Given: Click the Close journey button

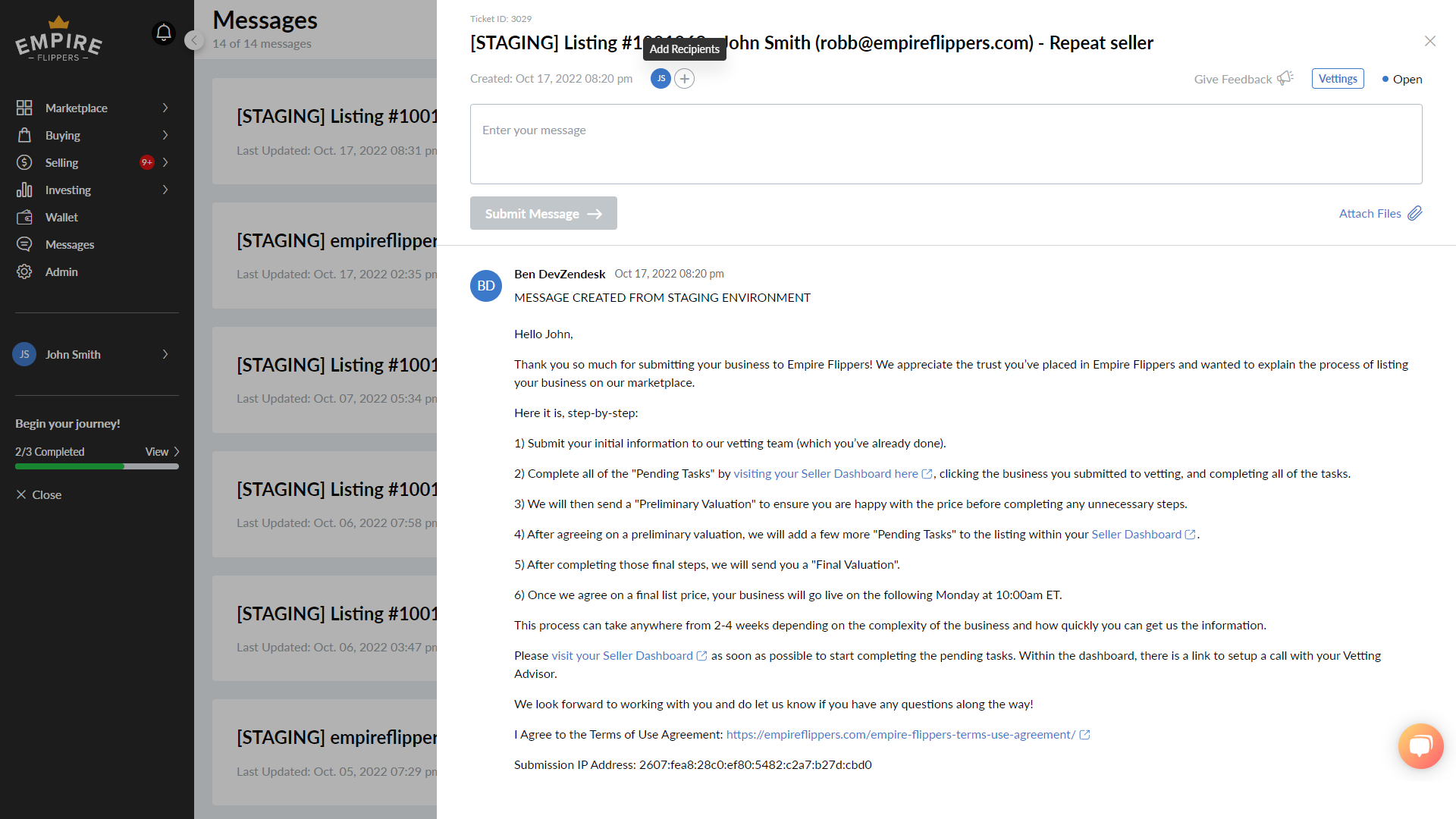Looking at the screenshot, I should tap(39, 494).
